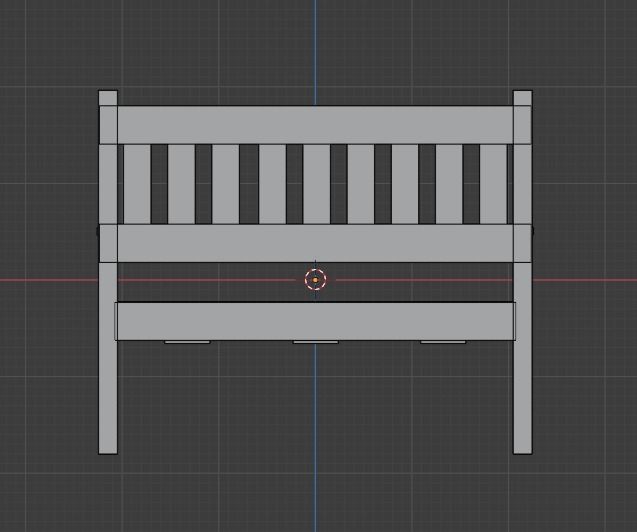The width and height of the screenshot is (637, 532).
Task: Select the bench's top backrest rail
Action: (315, 125)
